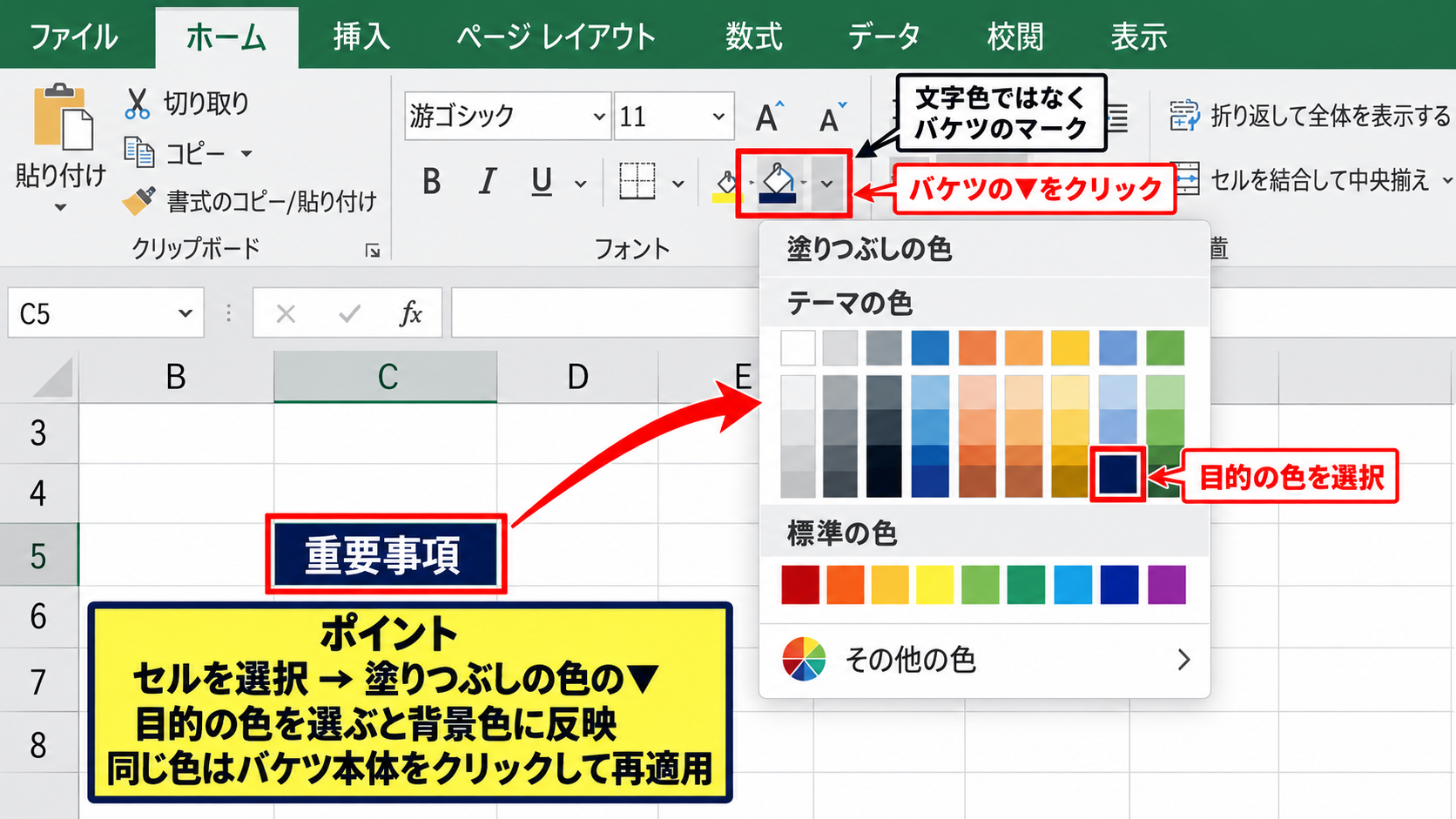Open the クリップボード group dialog launcher
The height and width of the screenshot is (819, 1456).
click(x=373, y=251)
